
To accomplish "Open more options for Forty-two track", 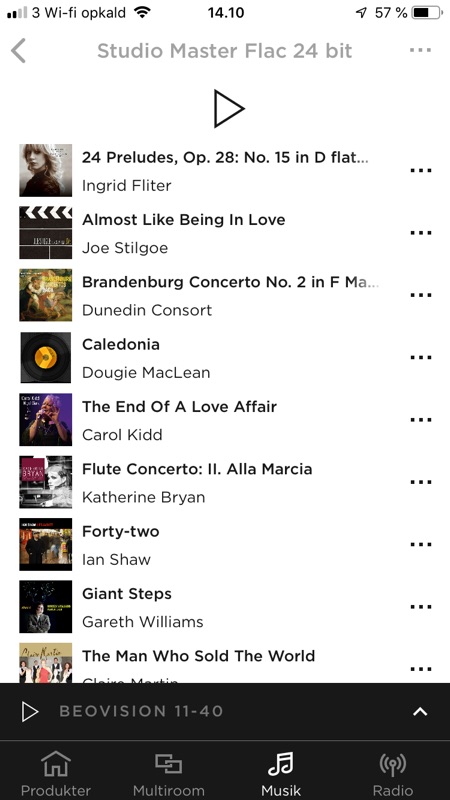I will pyautogui.click(x=420, y=544).
